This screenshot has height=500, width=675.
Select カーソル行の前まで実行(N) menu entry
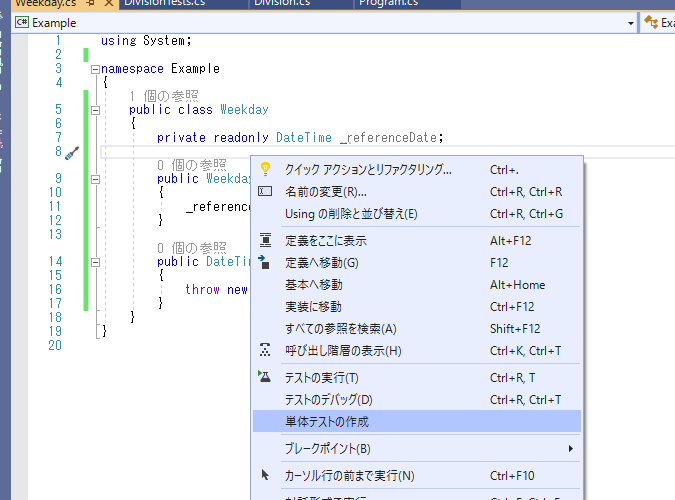tap(417, 475)
